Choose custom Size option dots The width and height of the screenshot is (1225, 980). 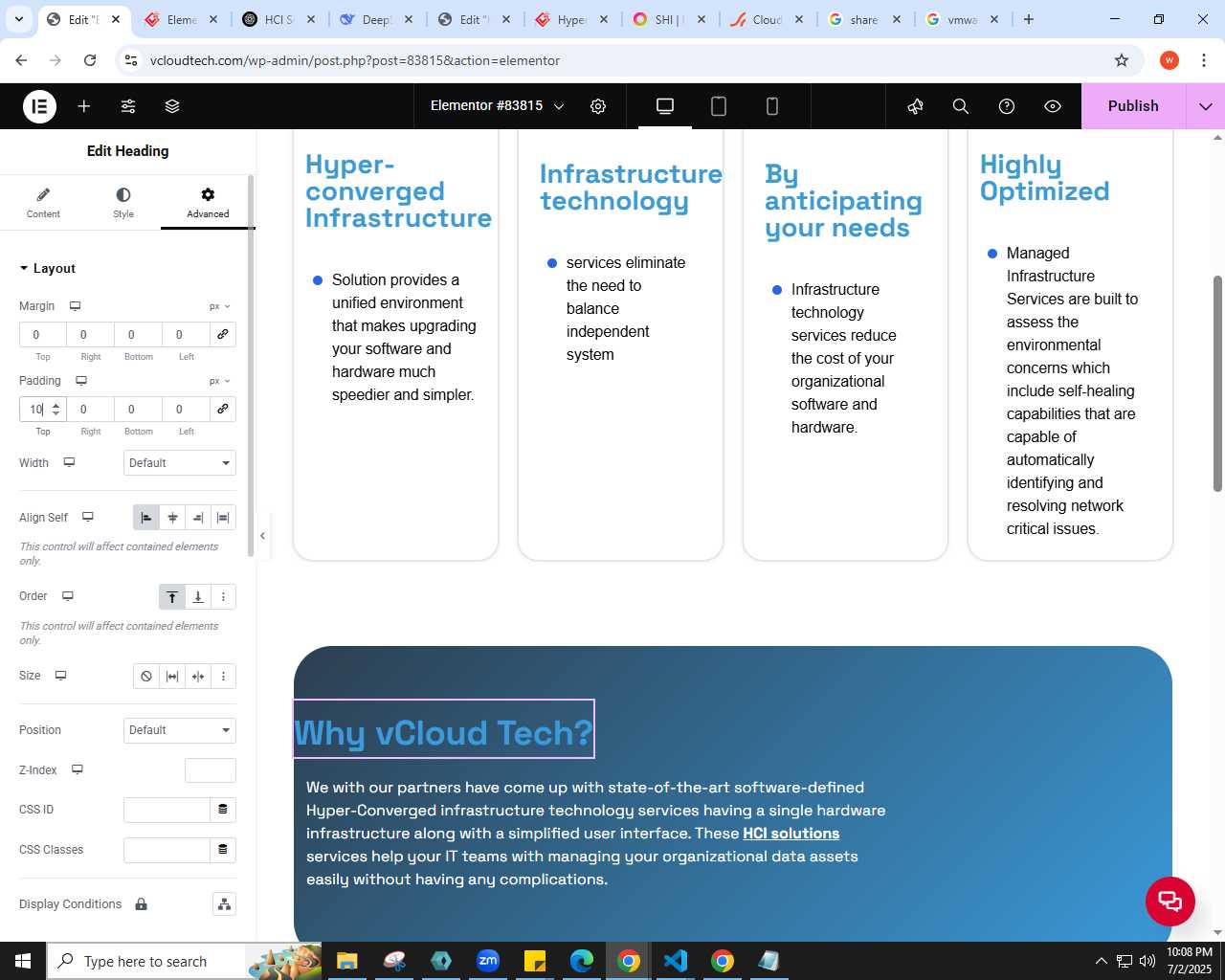223,677
